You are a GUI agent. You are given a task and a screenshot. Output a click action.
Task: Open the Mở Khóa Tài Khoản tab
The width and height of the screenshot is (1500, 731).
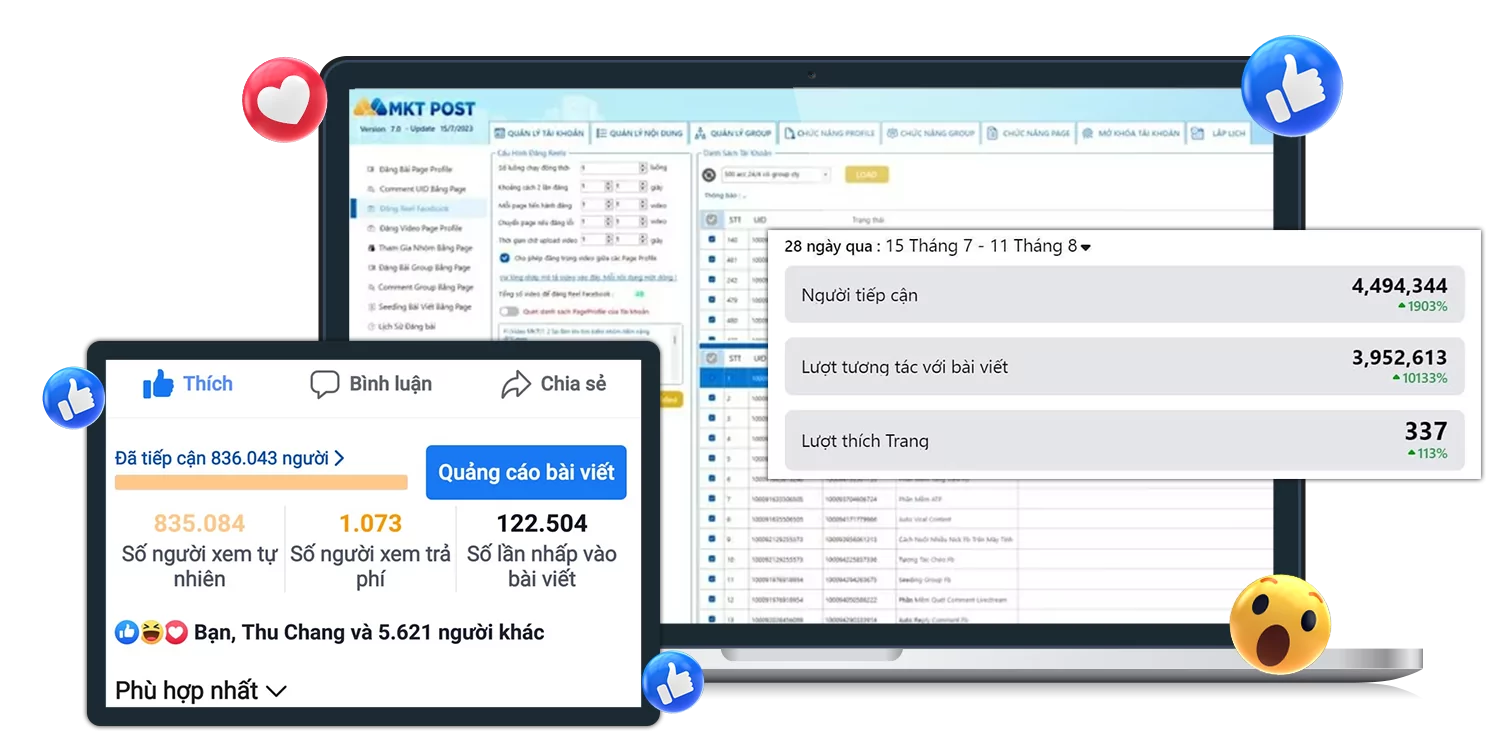point(1131,133)
